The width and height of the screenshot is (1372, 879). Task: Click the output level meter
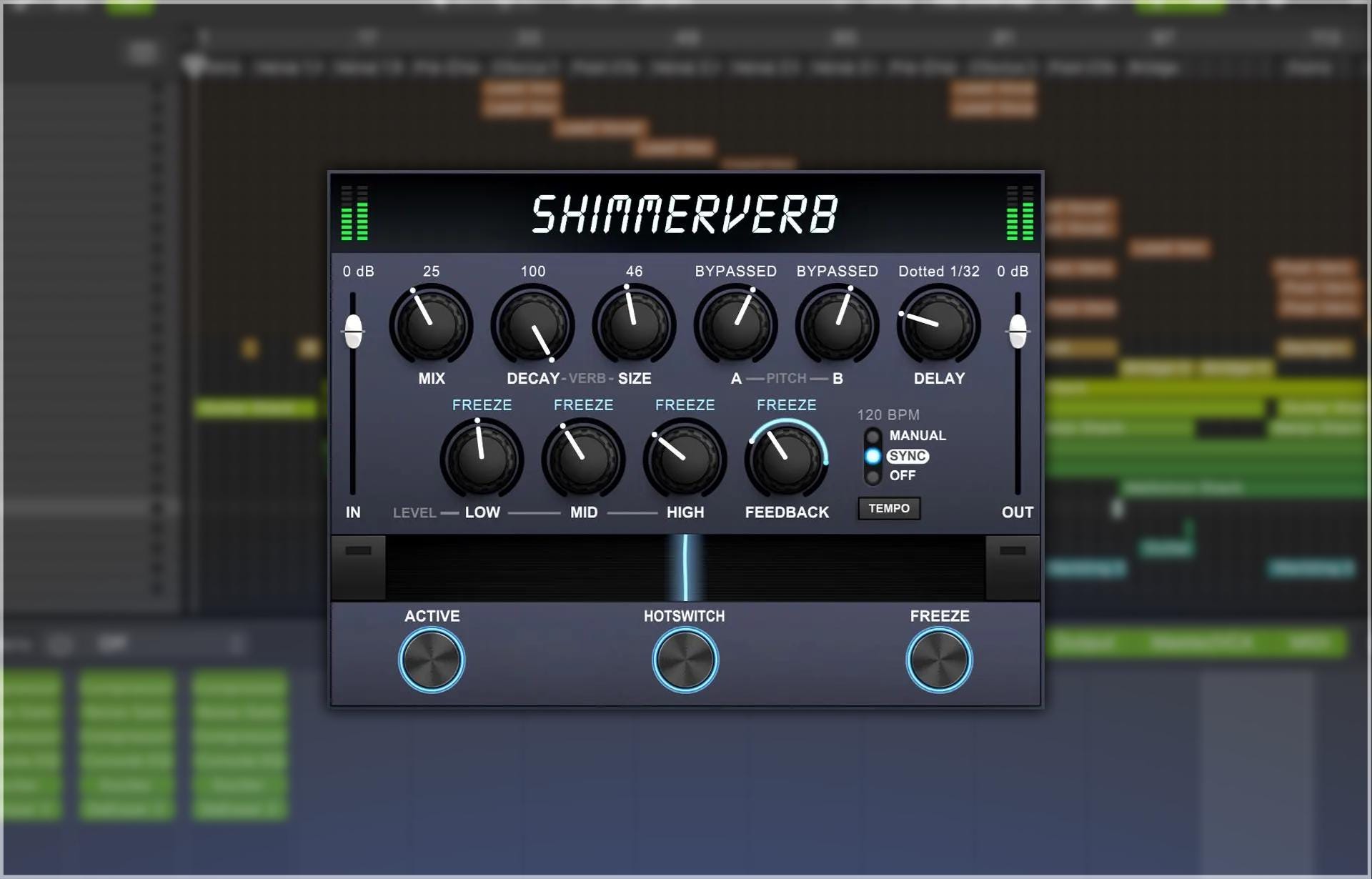(x=1020, y=213)
